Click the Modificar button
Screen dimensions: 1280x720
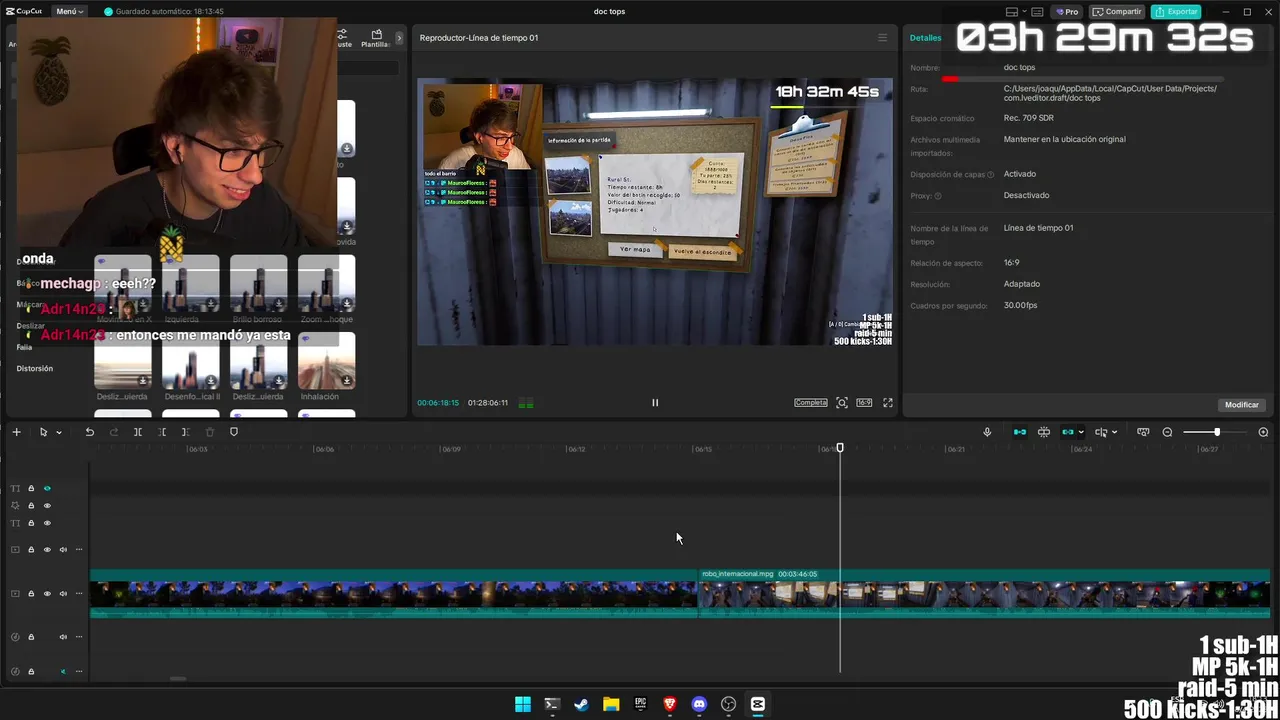1242,405
